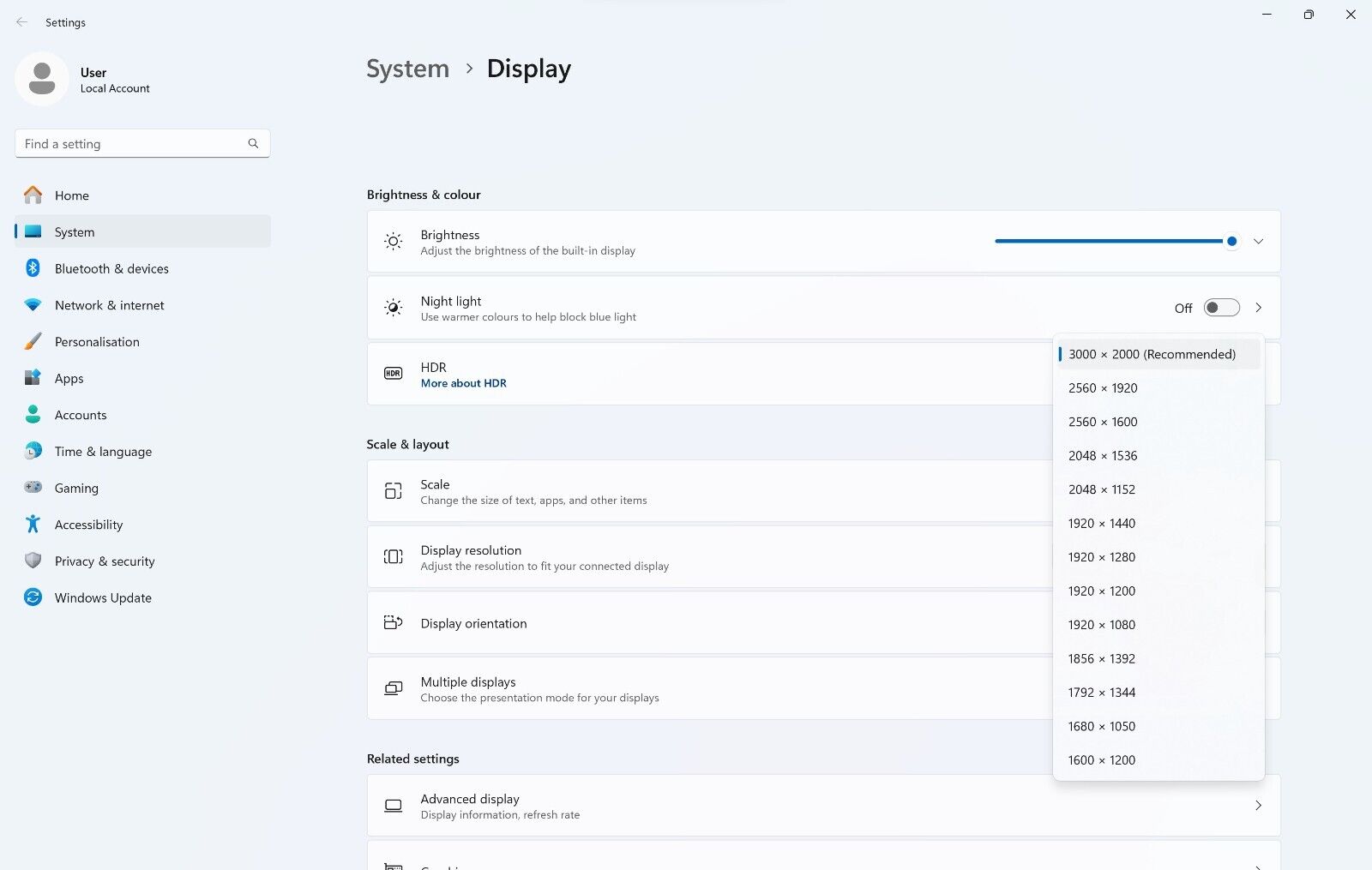
Task: Click the Night light icon
Action: [x=393, y=308]
